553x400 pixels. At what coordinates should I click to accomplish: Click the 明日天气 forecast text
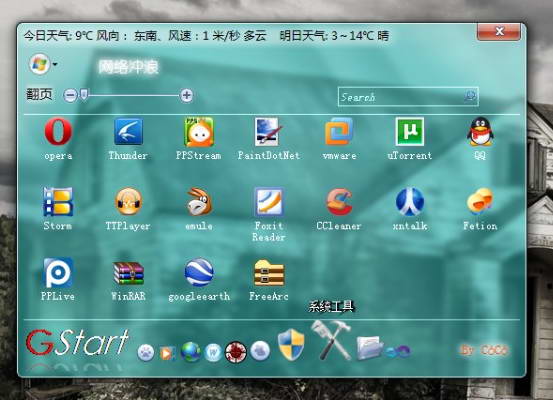tap(334, 36)
